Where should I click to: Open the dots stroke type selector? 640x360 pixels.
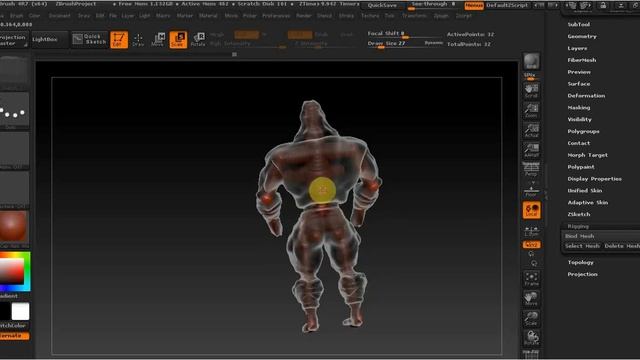14,111
